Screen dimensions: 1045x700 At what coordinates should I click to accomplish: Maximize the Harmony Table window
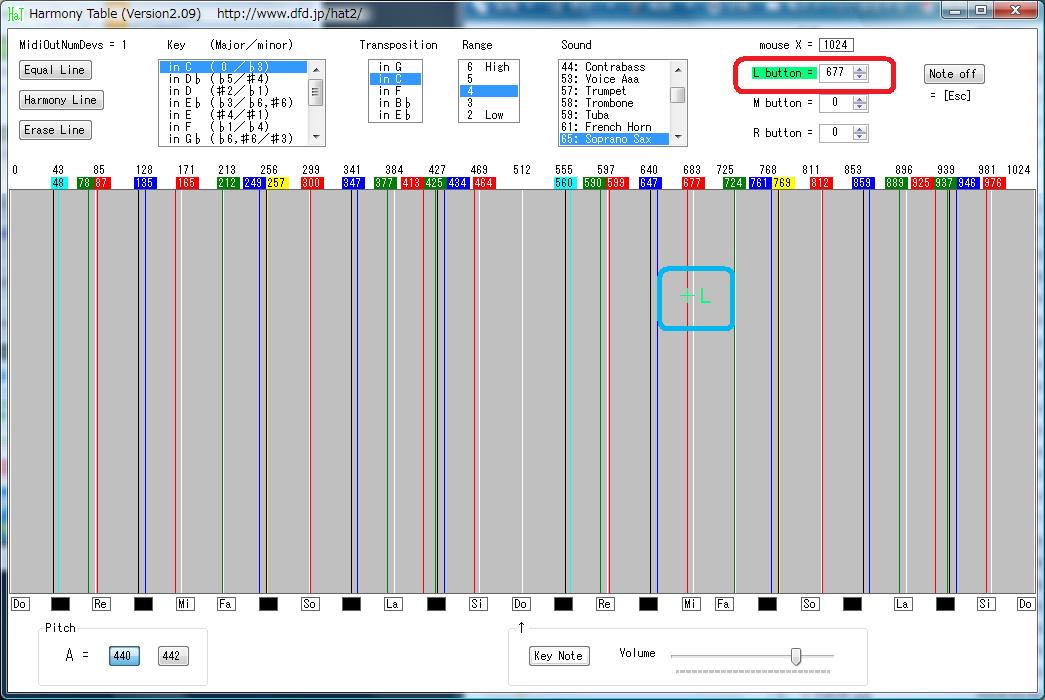pos(981,10)
